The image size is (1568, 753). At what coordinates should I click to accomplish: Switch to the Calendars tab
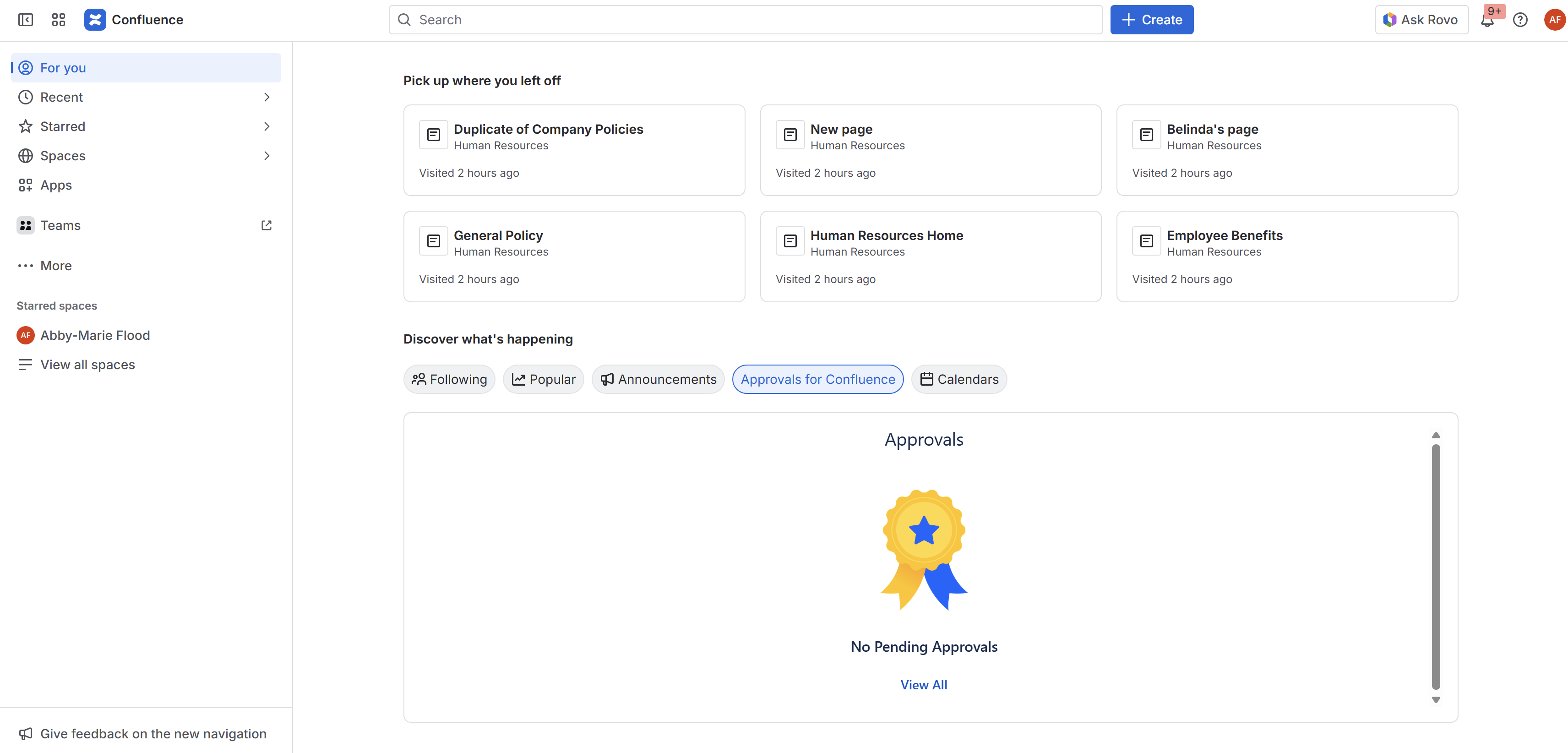click(958, 379)
